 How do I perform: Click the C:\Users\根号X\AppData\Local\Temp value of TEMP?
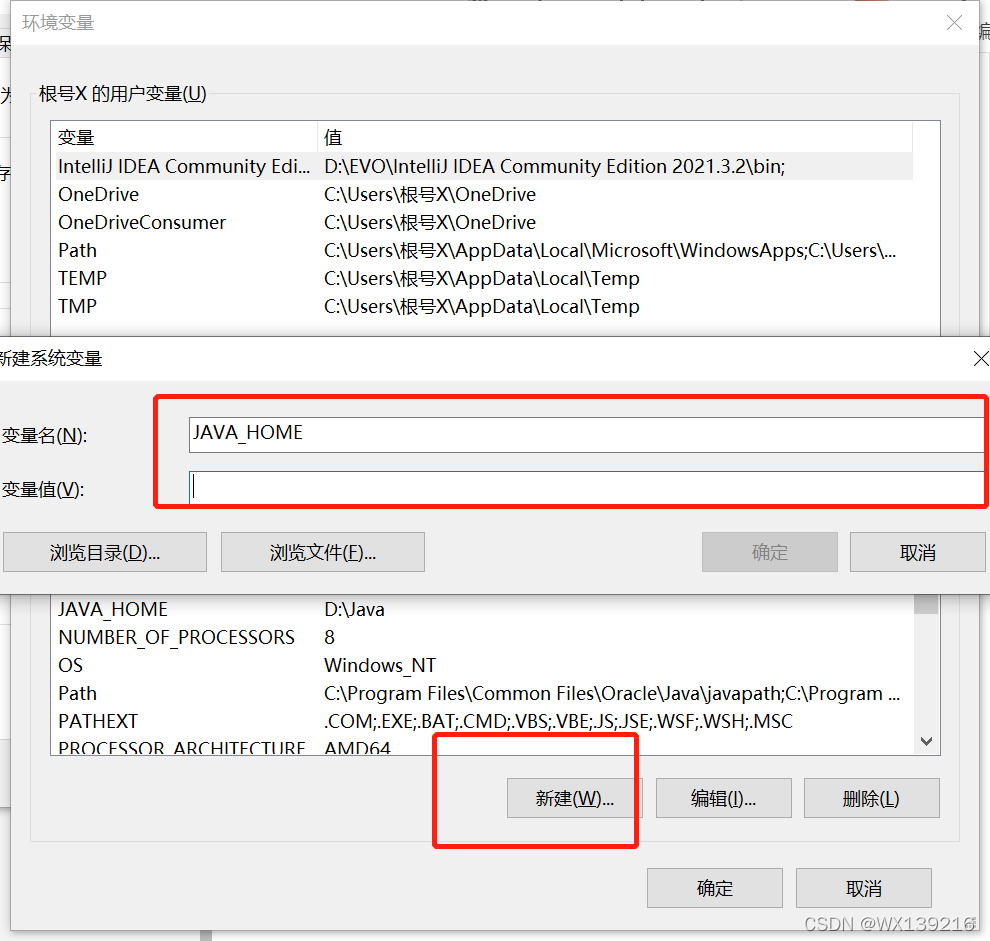coord(482,278)
